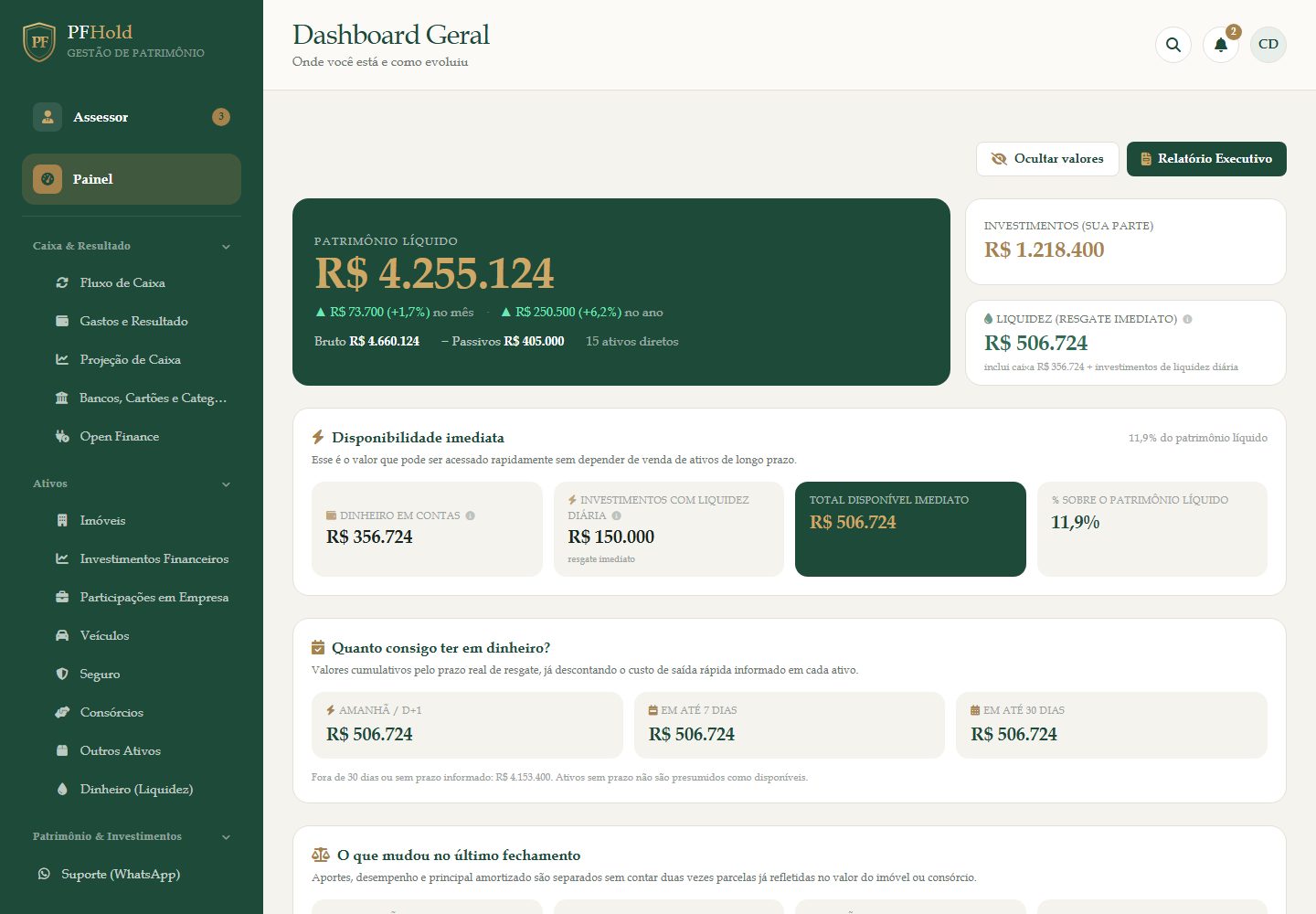Image resolution: width=1316 pixels, height=914 pixels.
Task: Select Painel in the sidebar
Action: 132,179
